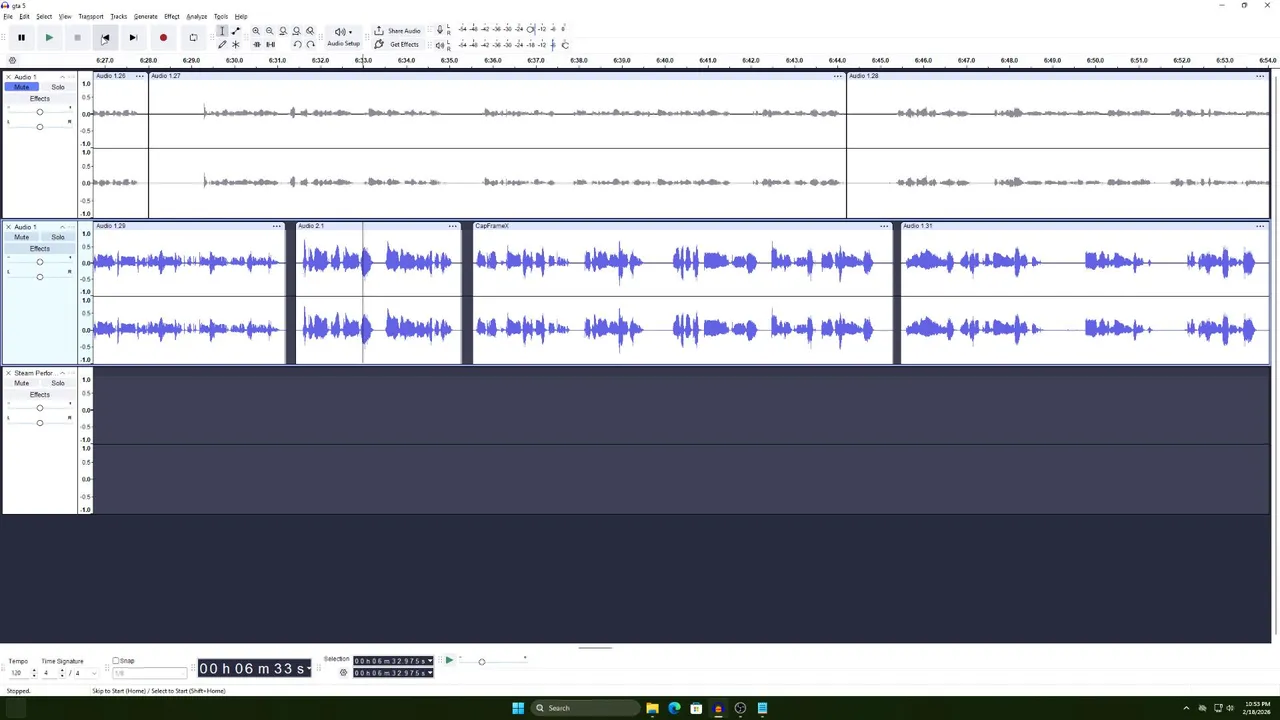Viewport: 1280px width, 720px height.
Task: Open selection toolbar settings gear
Action: (x=343, y=673)
